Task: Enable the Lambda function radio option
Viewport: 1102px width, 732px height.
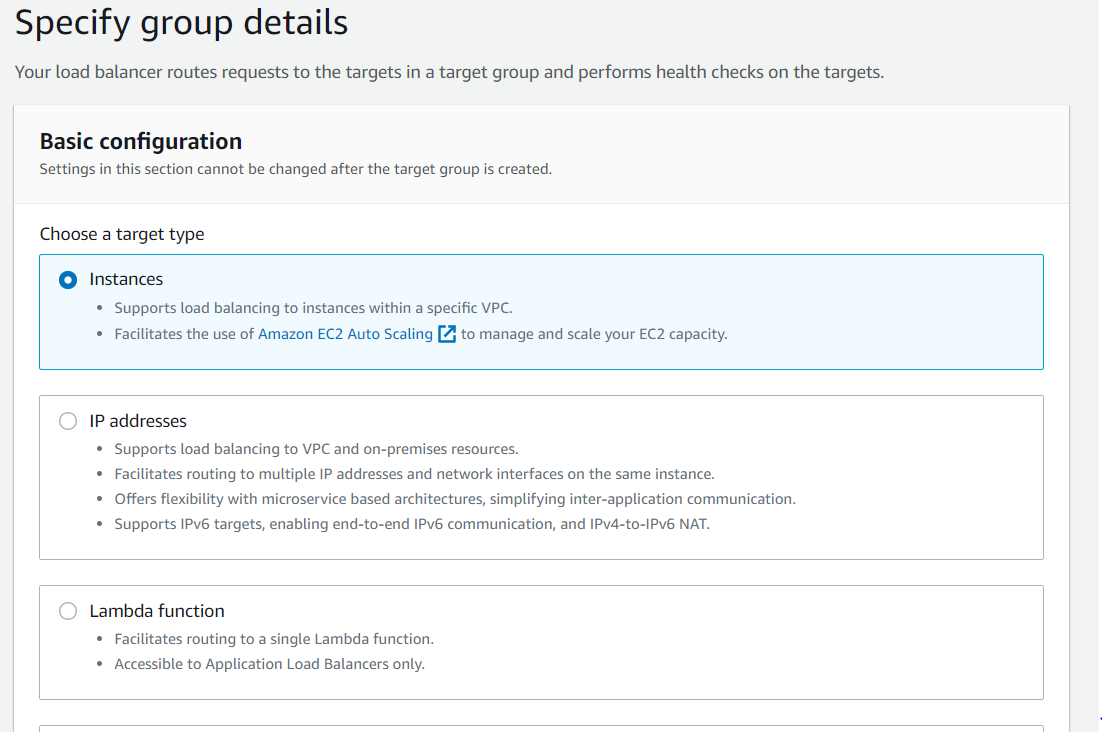Action: tap(68, 611)
